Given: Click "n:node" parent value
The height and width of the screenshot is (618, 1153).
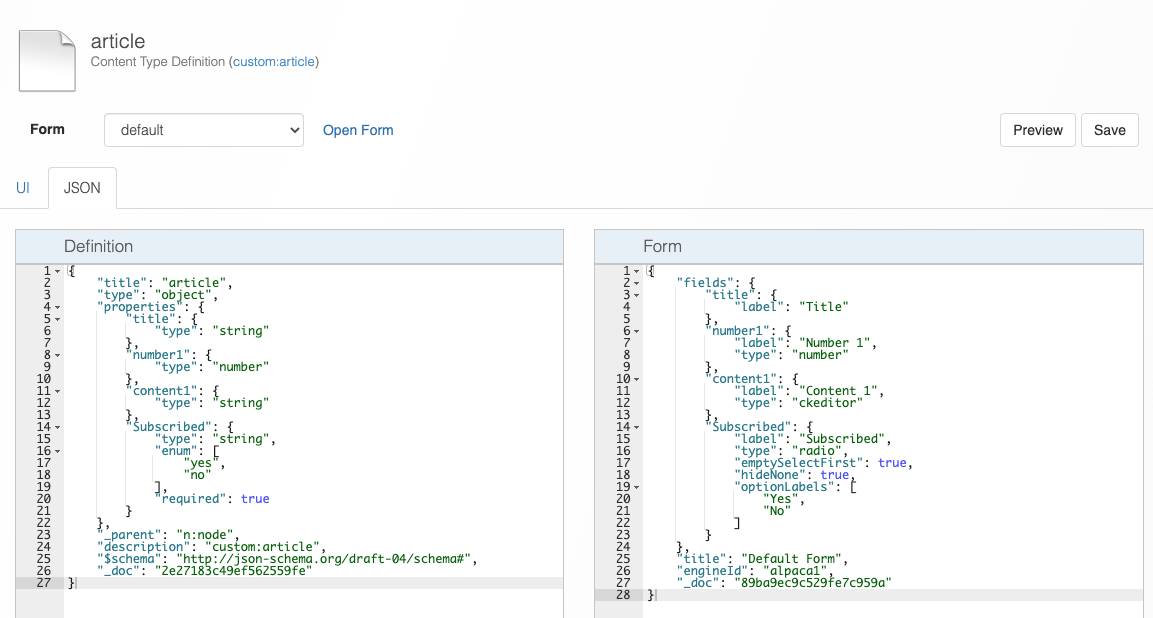Looking at the screenshot, I should point(204,535).
